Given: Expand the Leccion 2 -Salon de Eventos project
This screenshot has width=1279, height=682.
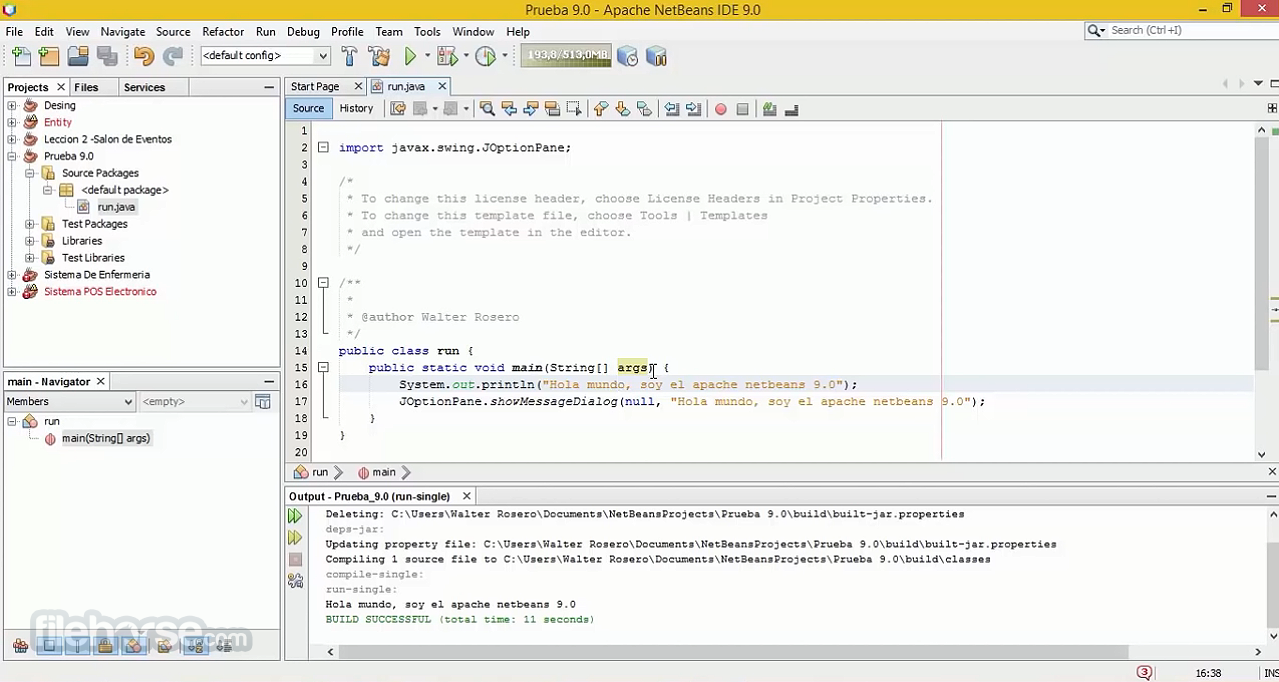Looking at the screenshot, I should point(12,140).
